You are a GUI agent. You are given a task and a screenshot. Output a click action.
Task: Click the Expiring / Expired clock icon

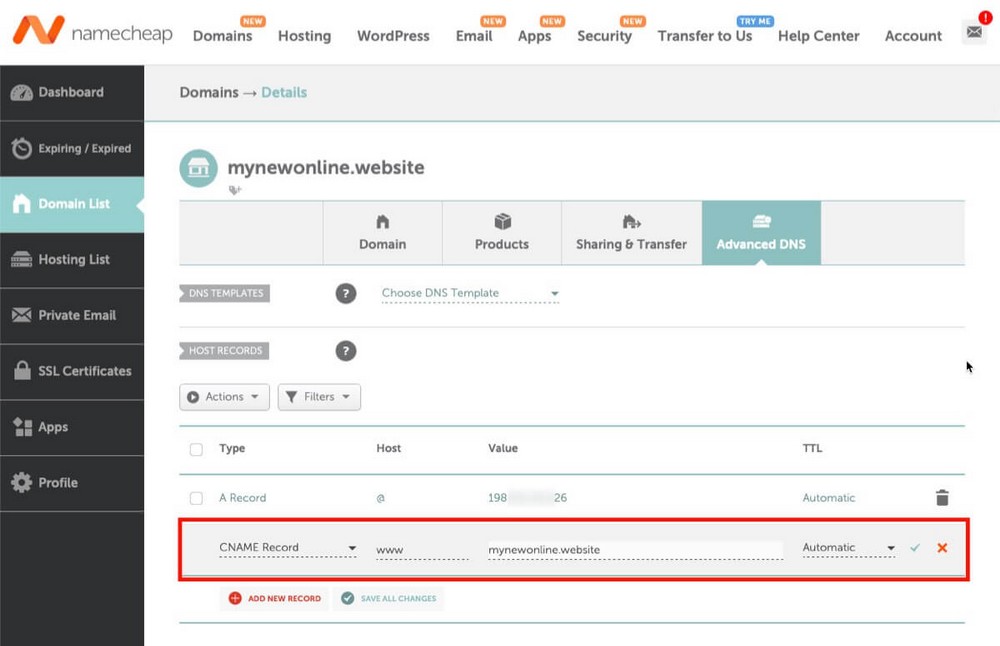[21, 148]
